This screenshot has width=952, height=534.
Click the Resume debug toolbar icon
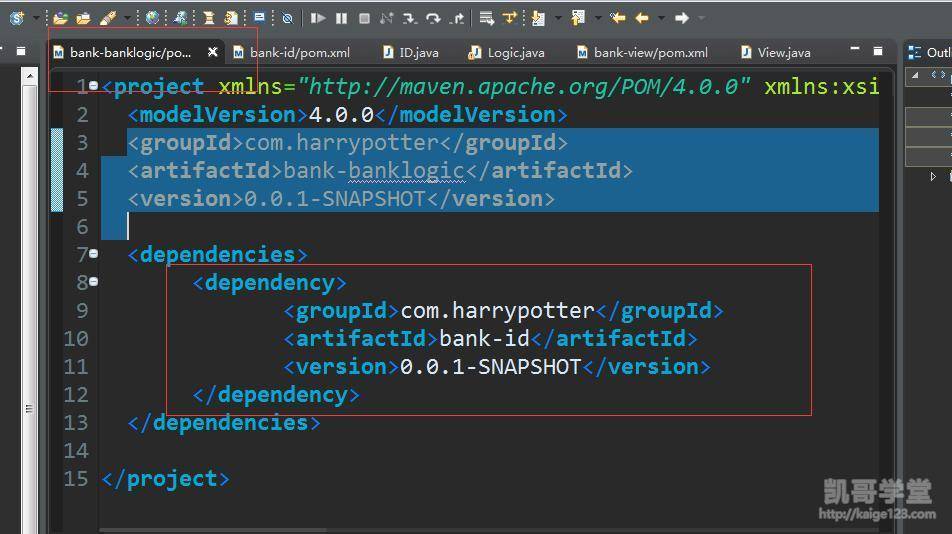coord(318,18)
